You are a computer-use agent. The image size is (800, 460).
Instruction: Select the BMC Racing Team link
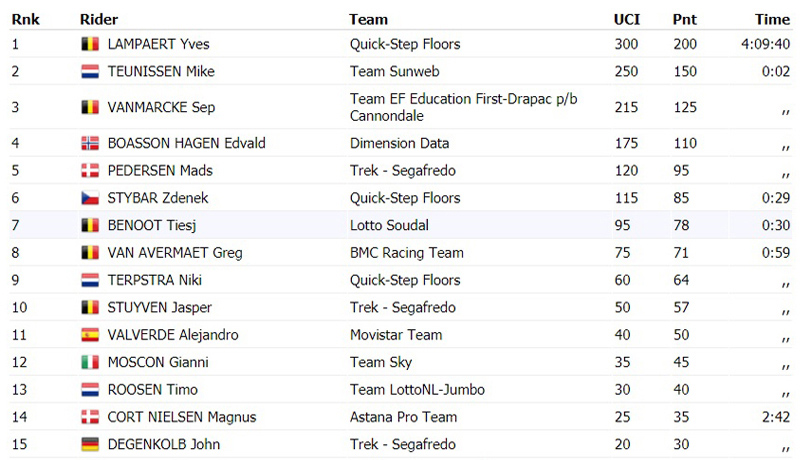click(x=407, y=252)
